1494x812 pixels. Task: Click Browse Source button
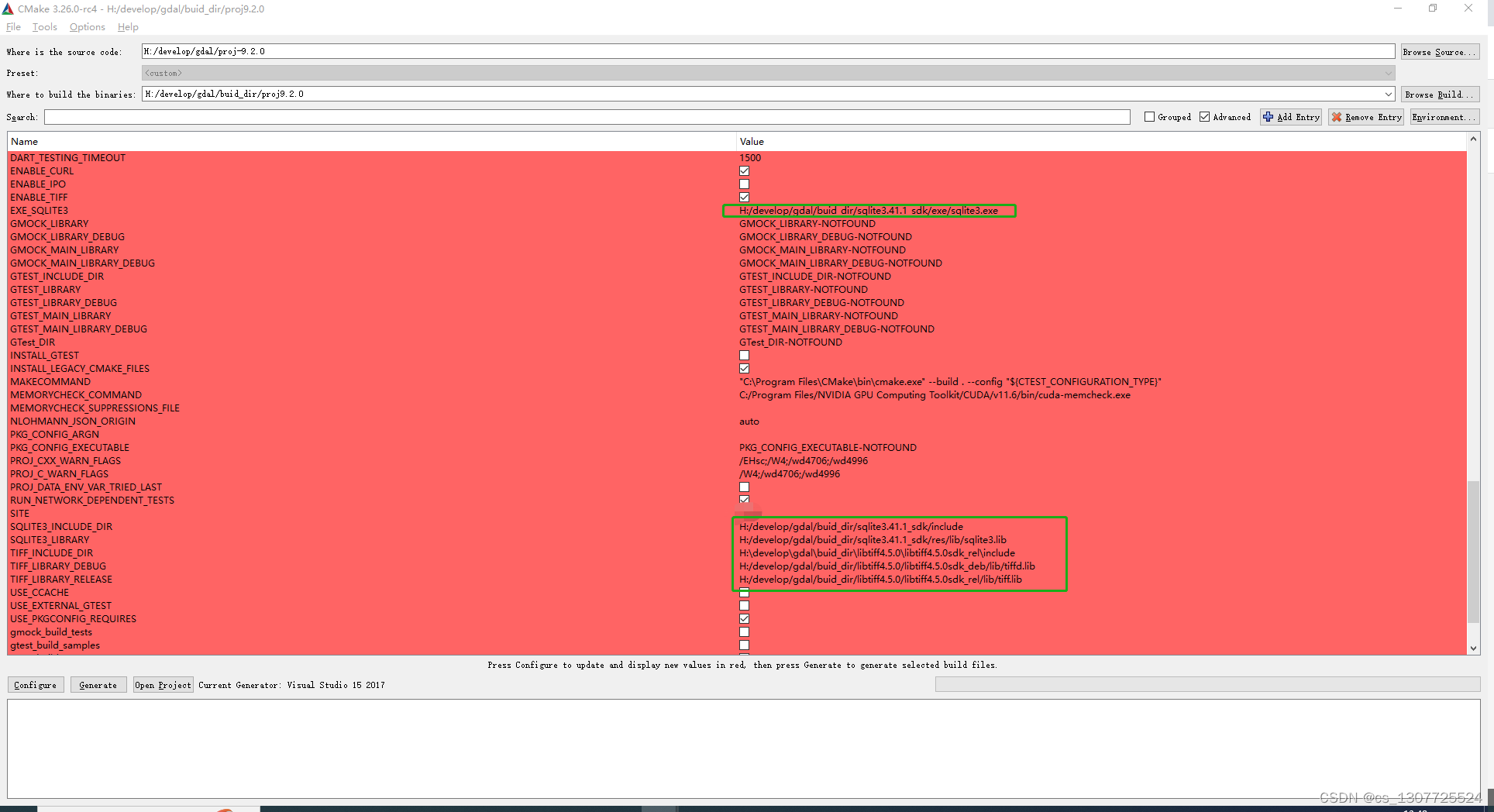[1440, 52]
